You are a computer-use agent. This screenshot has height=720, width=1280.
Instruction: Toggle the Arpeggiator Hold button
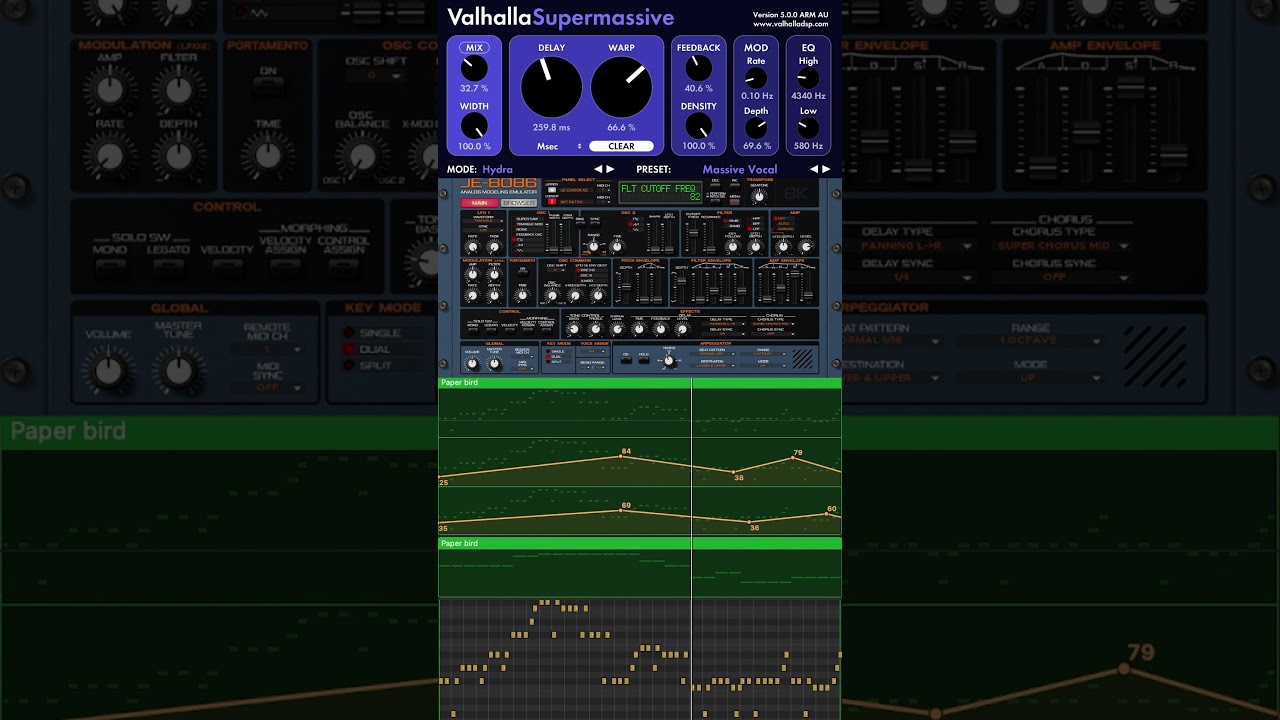[644, 360]
